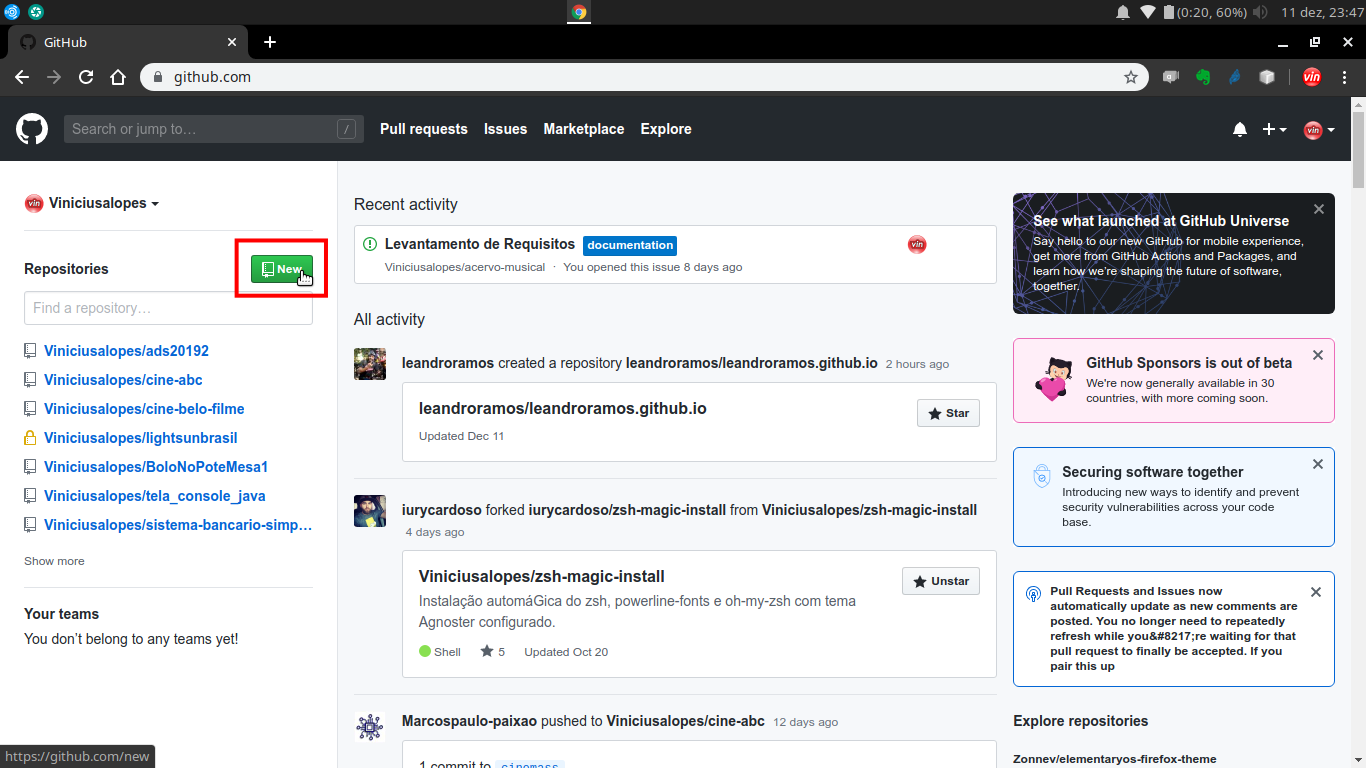Star leandroramos/leandroramos.github.io

(x=948, y=413)
